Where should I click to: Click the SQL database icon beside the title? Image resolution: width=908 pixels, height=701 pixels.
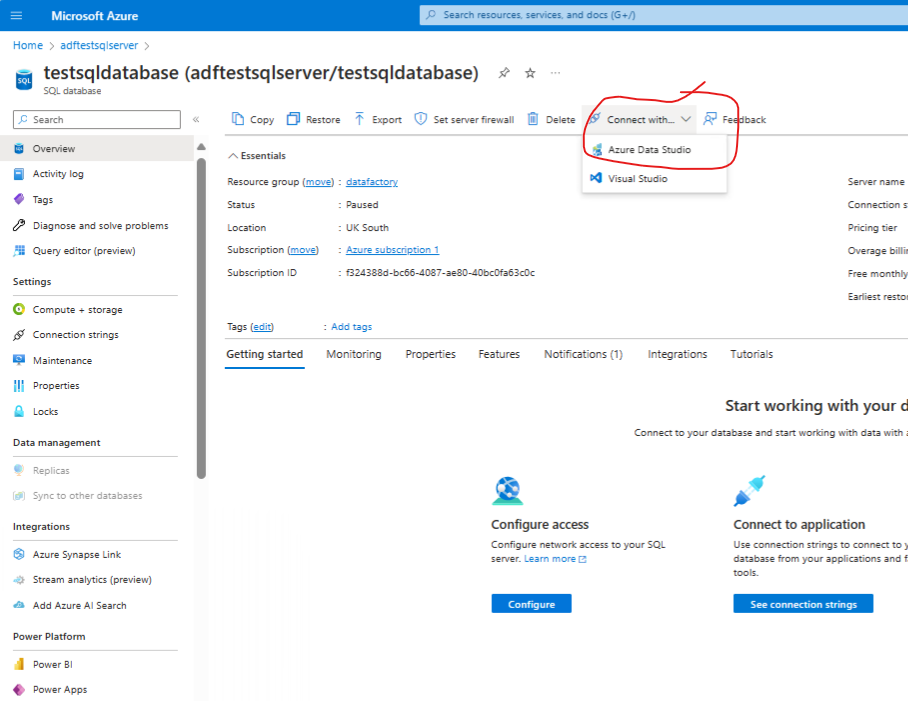pos(24,80)
